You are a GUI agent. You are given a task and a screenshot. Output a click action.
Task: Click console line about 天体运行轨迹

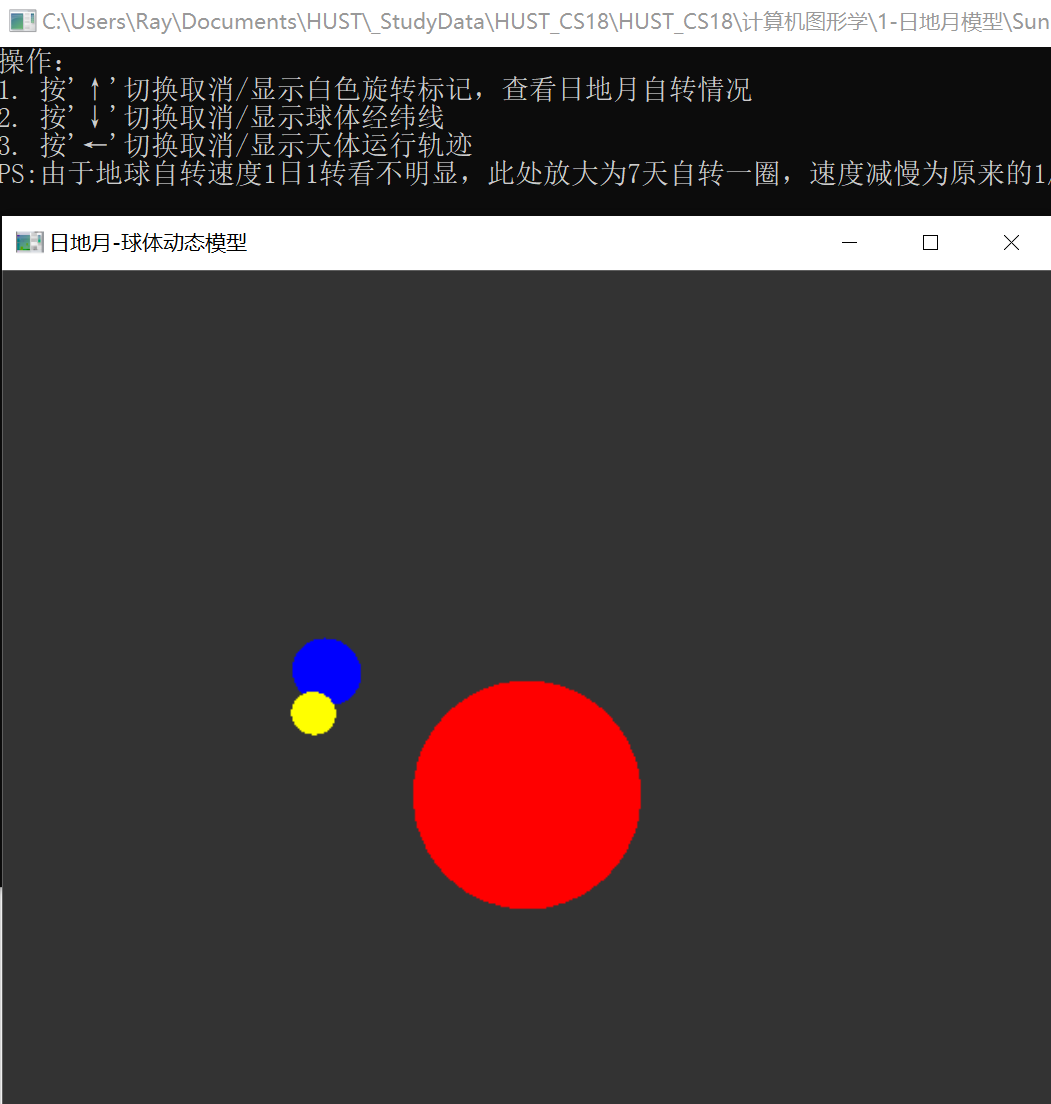[x=237, y=146]
